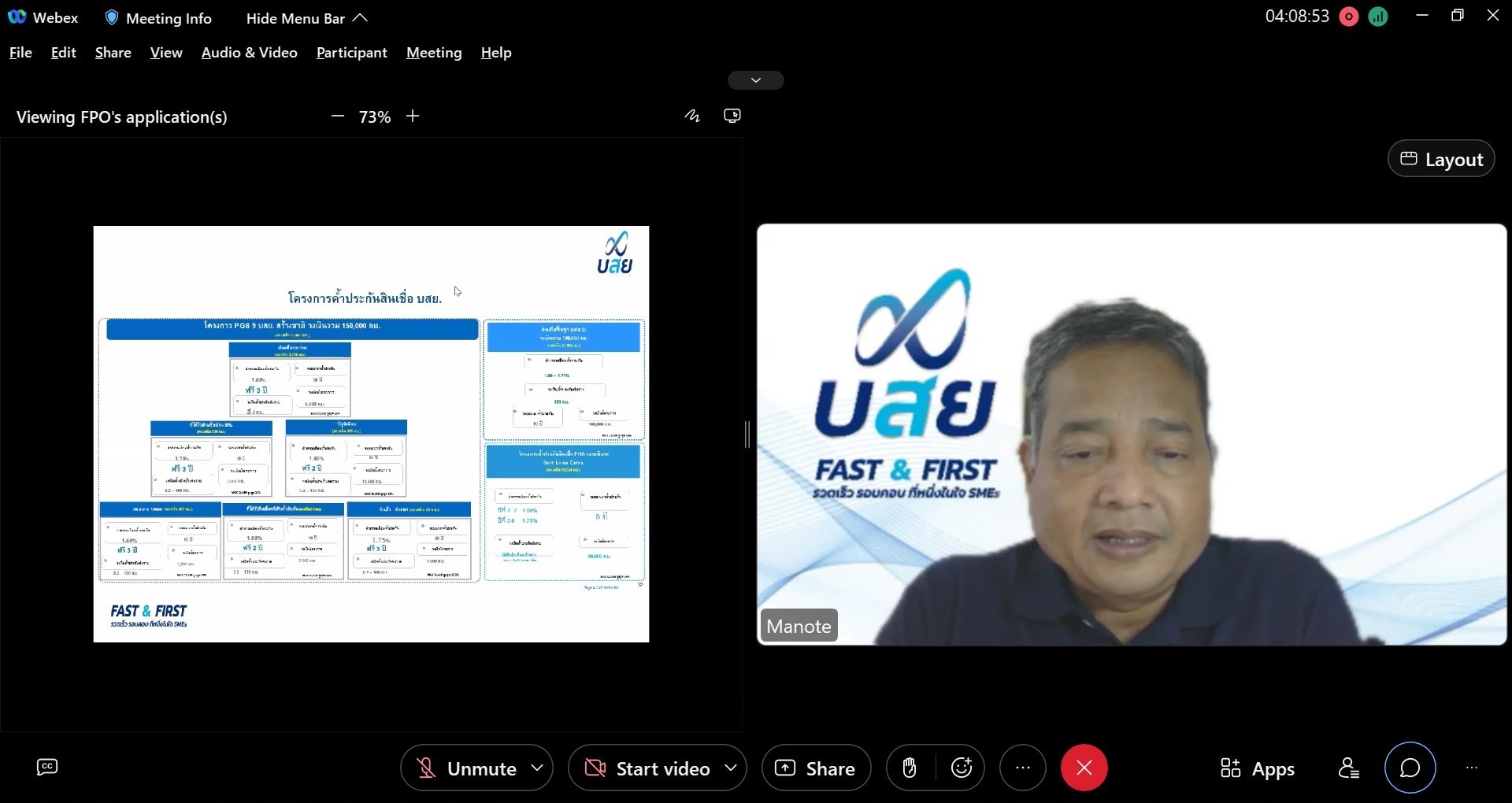Click the meeting timer 04:08:53
The width and height of the screenshot is (1512, 803).
(1297, 17)
